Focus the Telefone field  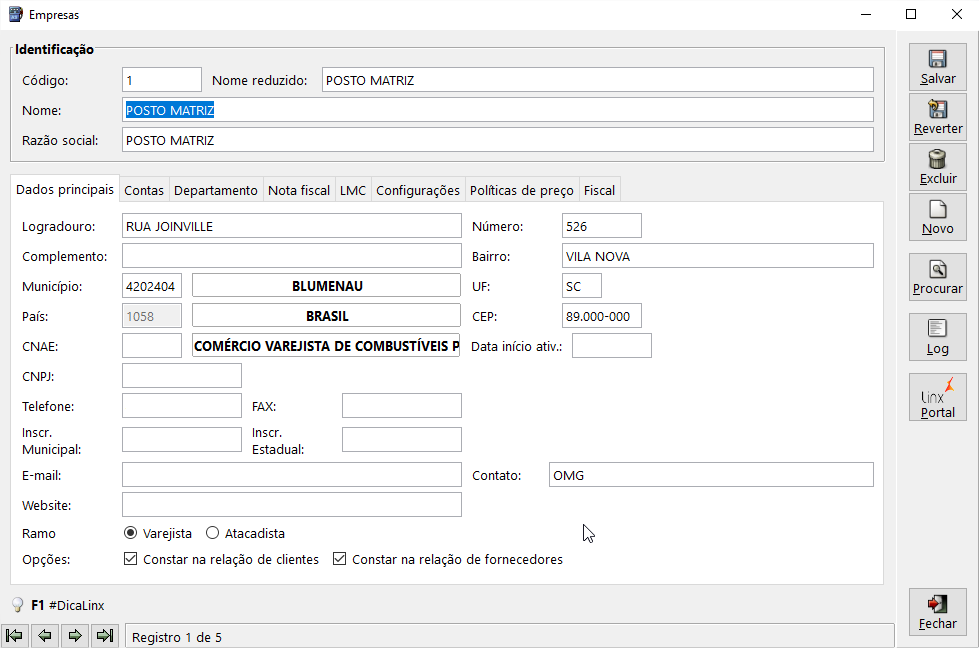(x=182, y=406)
